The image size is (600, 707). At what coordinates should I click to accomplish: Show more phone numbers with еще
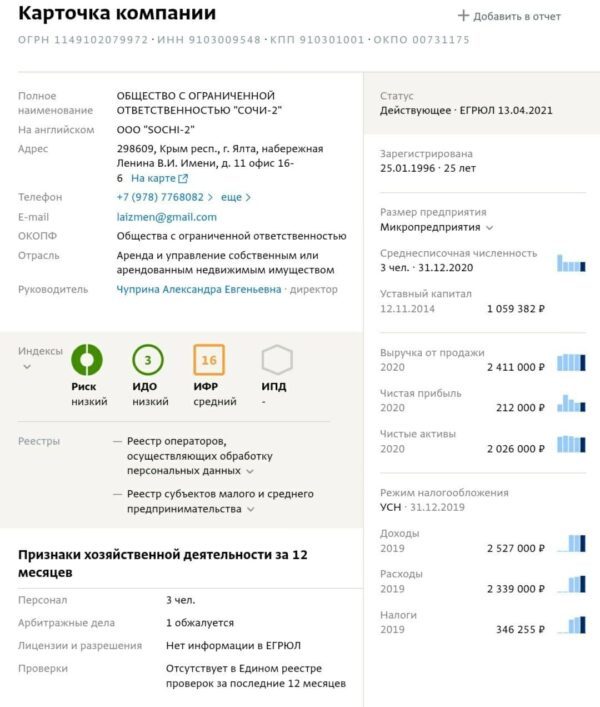coord(236,197)
